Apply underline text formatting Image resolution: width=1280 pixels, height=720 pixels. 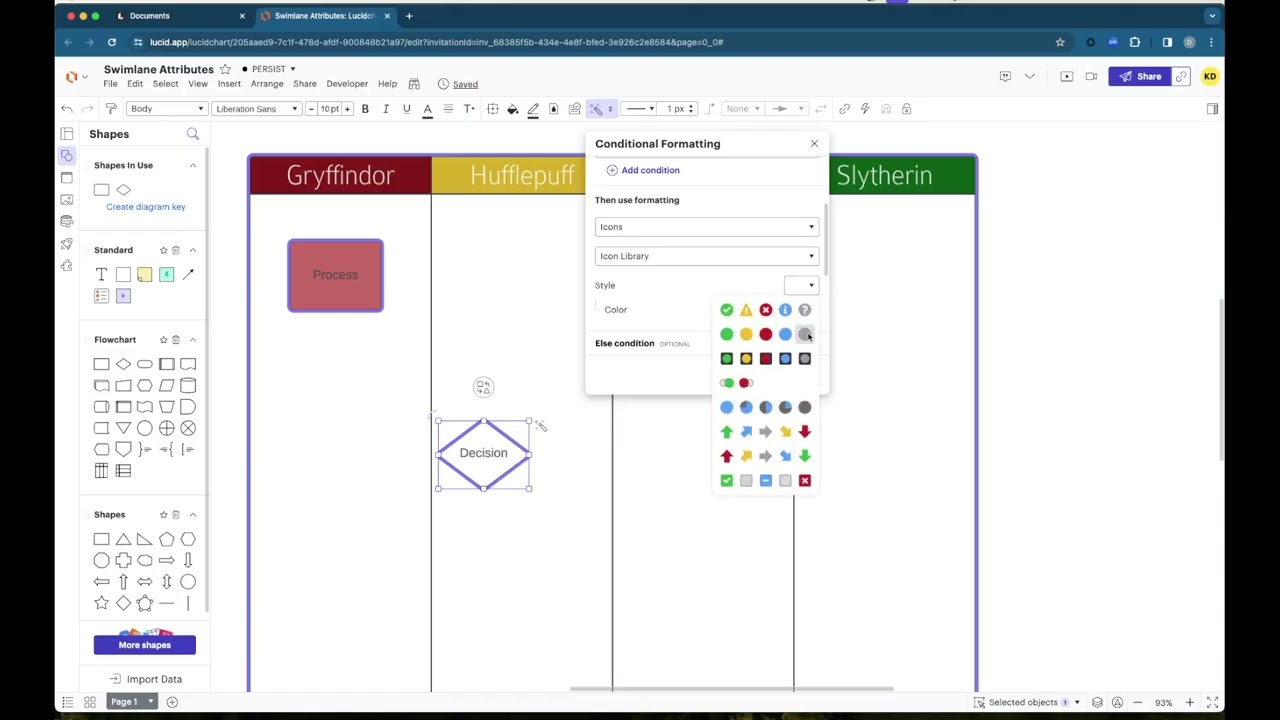tap(406, 109)
